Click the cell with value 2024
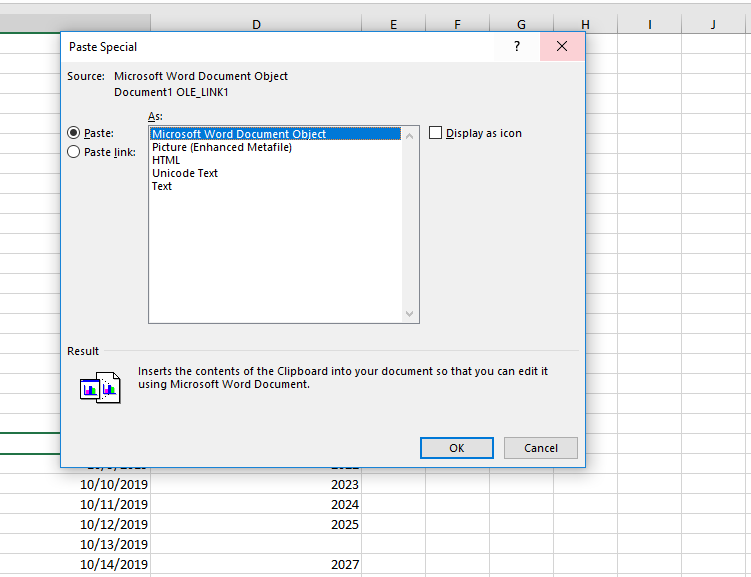 tap(256, 504)
